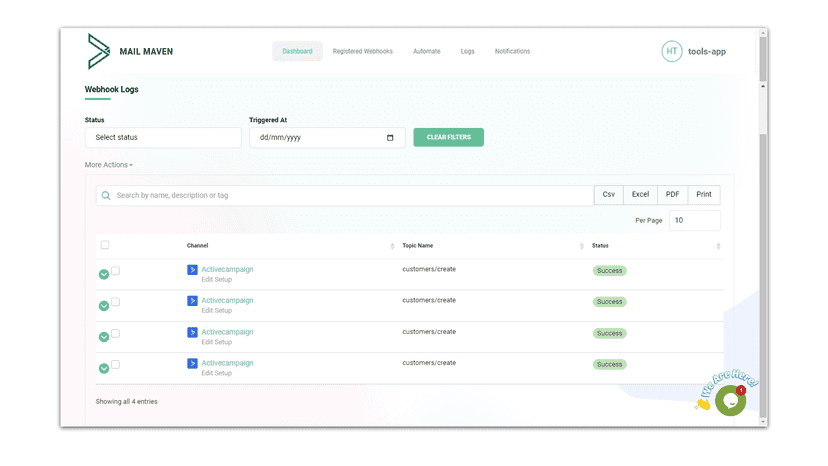Click the Webhook Logs heading
This screenshot has height=466, width=828.
(111, 89)
